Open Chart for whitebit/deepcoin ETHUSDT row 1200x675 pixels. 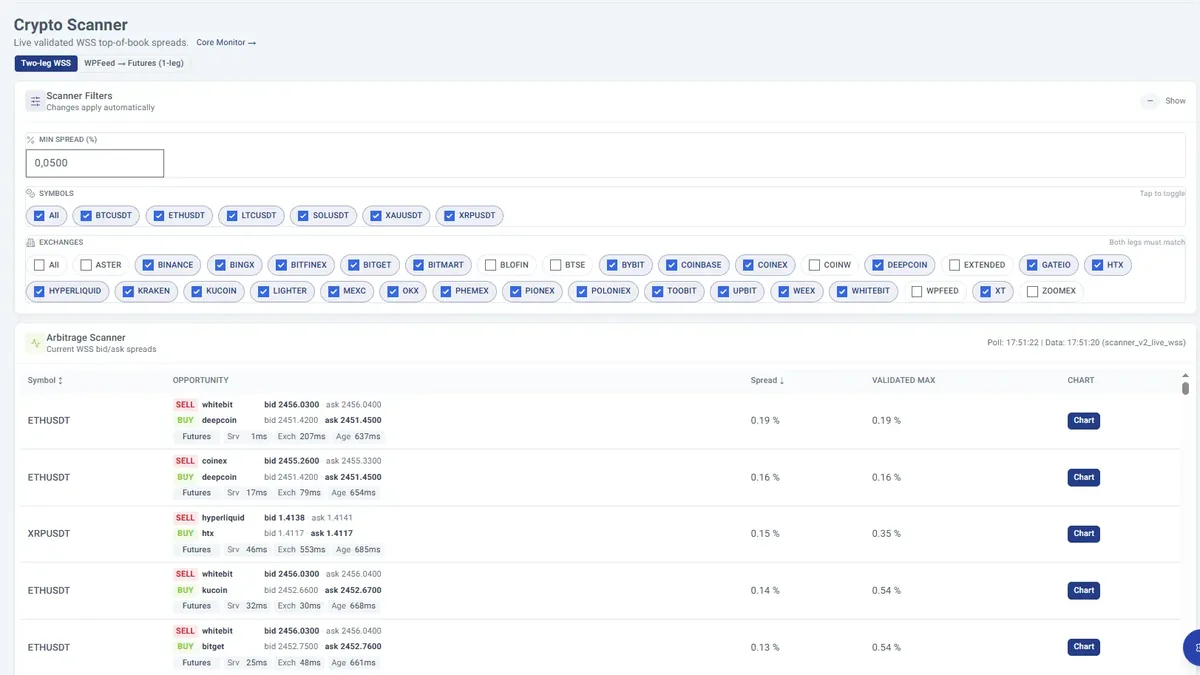[1084, 421]
